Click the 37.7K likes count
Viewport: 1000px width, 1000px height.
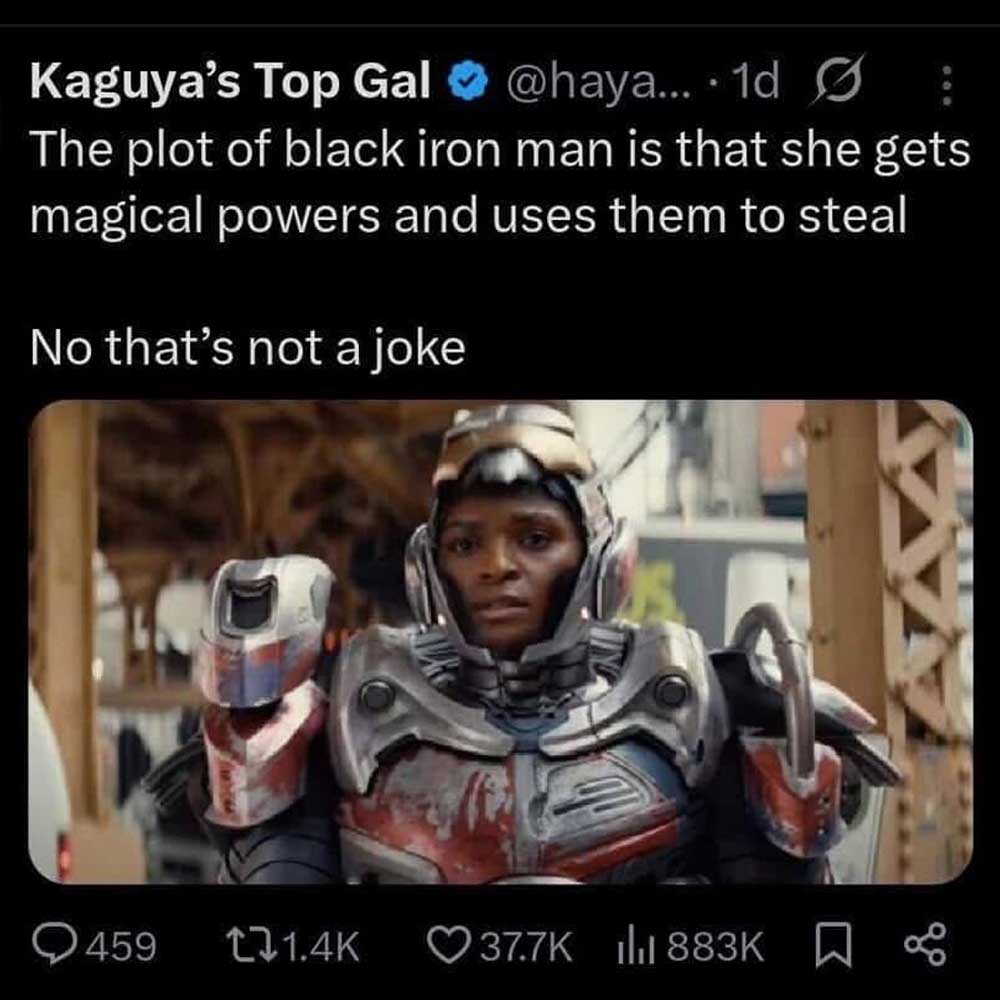(x=526, y=945)
